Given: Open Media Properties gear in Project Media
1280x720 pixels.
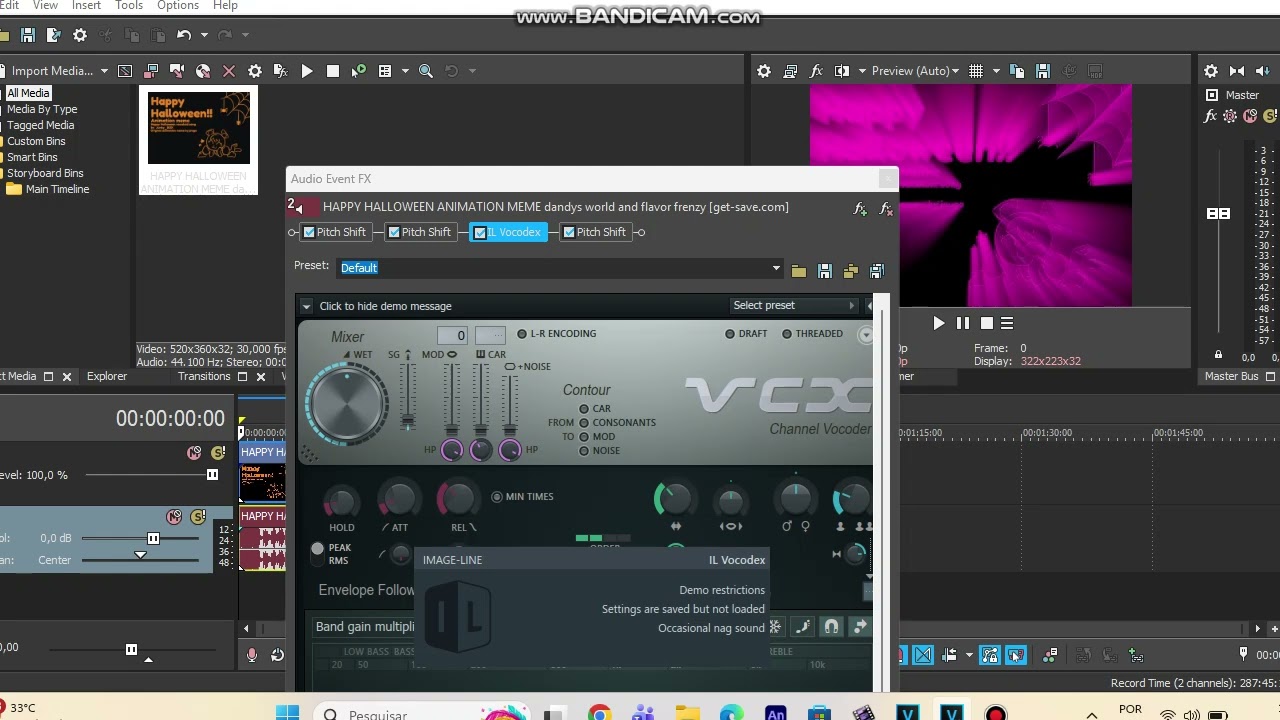Looking at the screenshot, I should (255, 71).
